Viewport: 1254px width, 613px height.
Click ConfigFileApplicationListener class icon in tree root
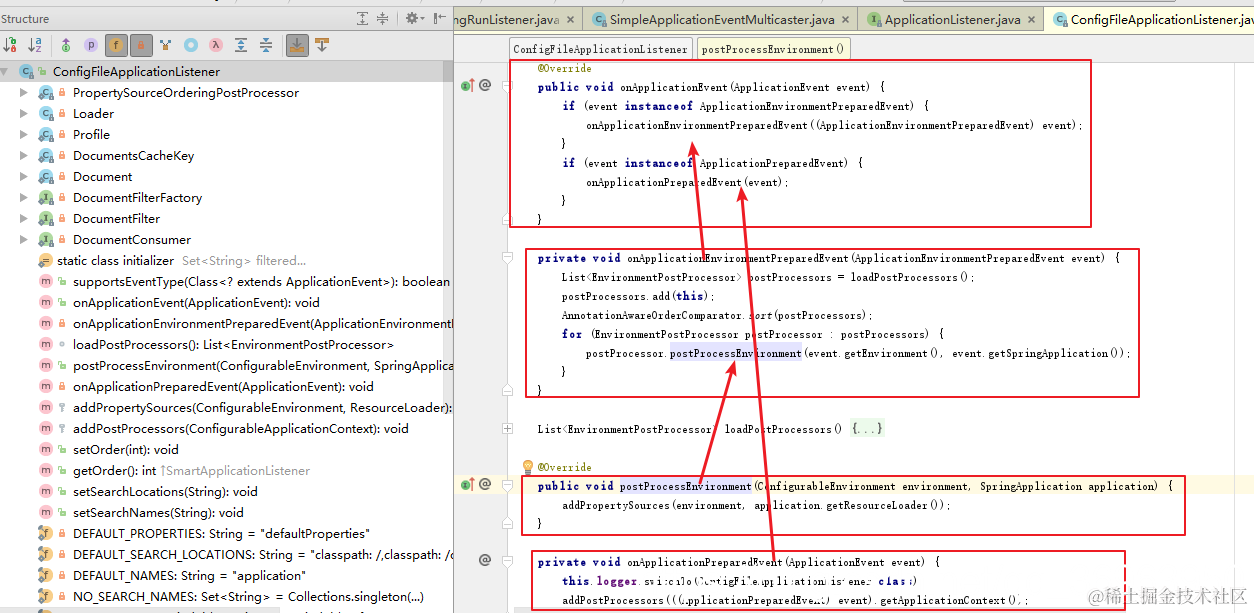(27, 72)
